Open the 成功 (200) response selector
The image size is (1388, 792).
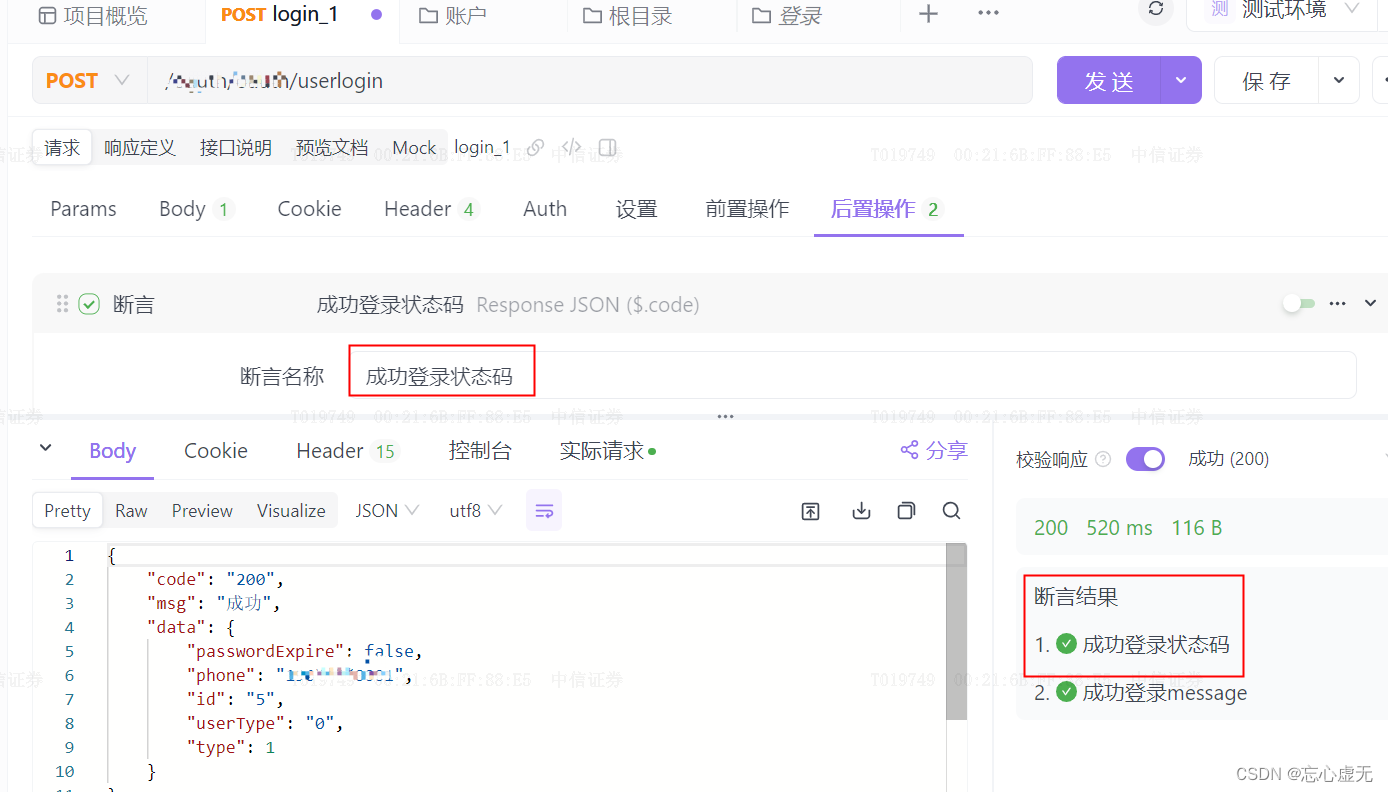tap(1228, 459)
